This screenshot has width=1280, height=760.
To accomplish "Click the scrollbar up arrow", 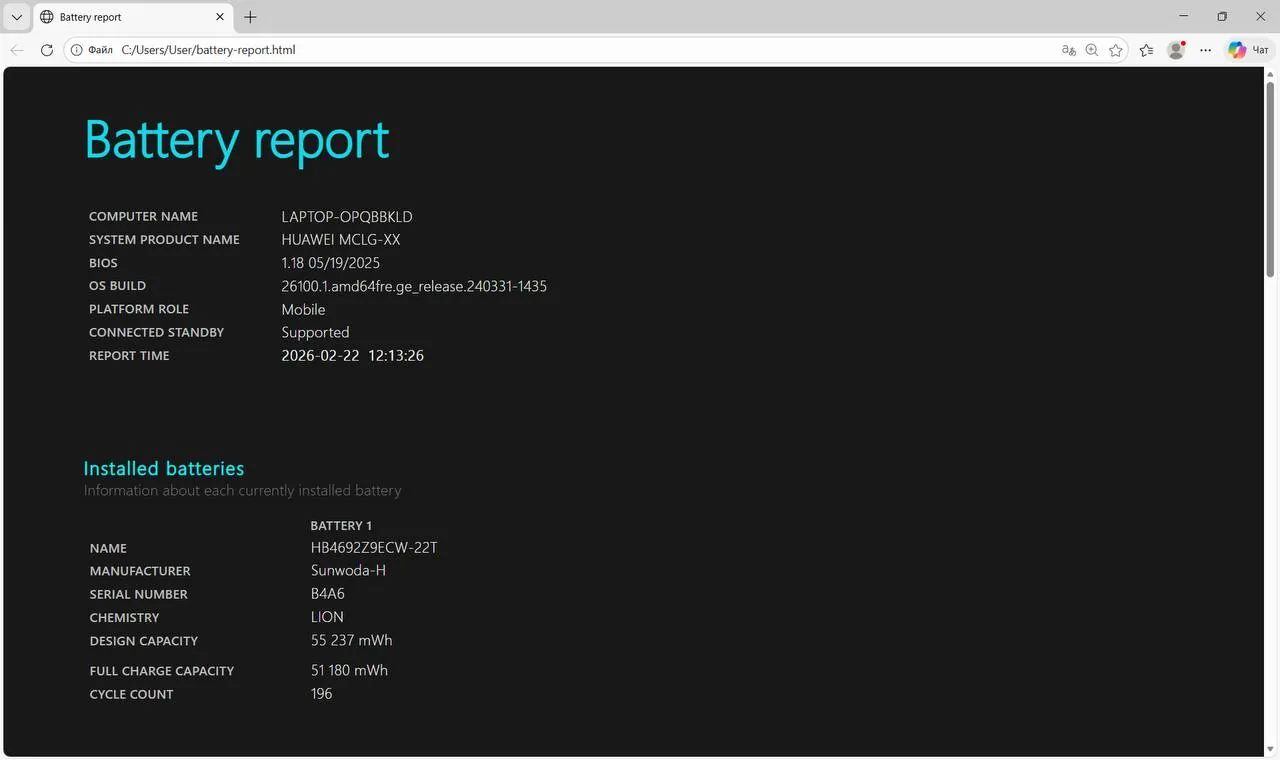I will click(1271, 73).
